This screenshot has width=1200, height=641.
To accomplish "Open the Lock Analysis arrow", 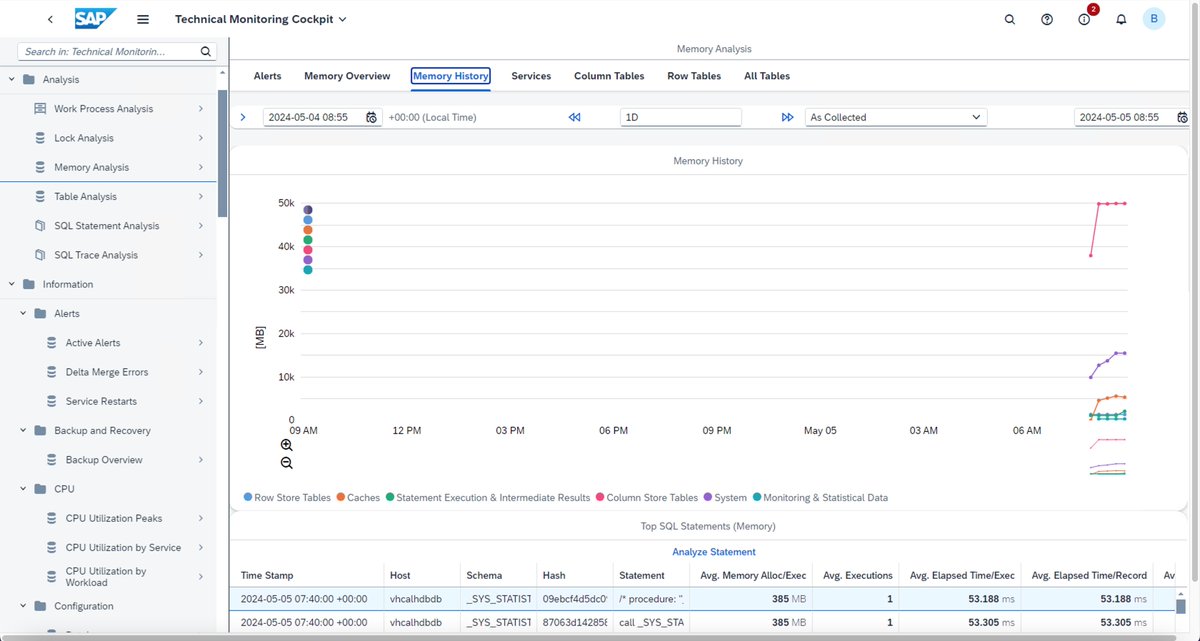I will coord(200,138).
